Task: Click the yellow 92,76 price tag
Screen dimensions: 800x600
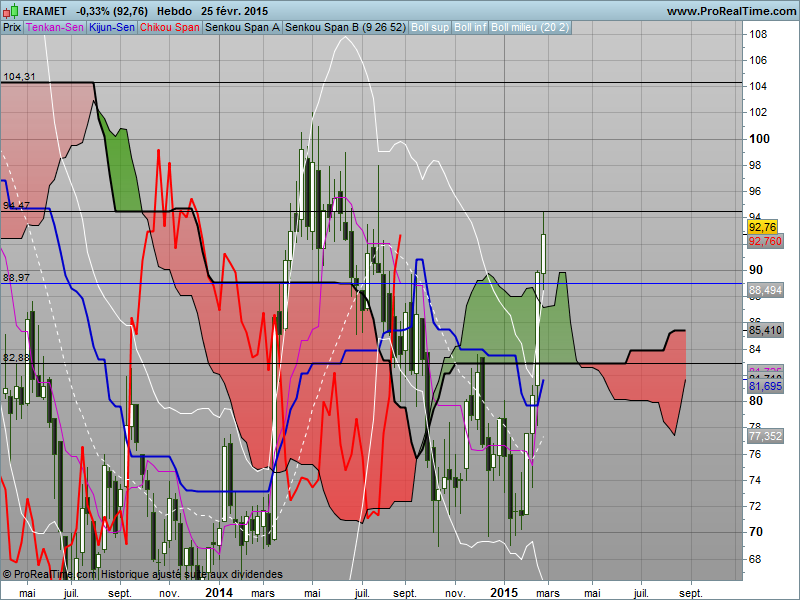Action: 762,227
